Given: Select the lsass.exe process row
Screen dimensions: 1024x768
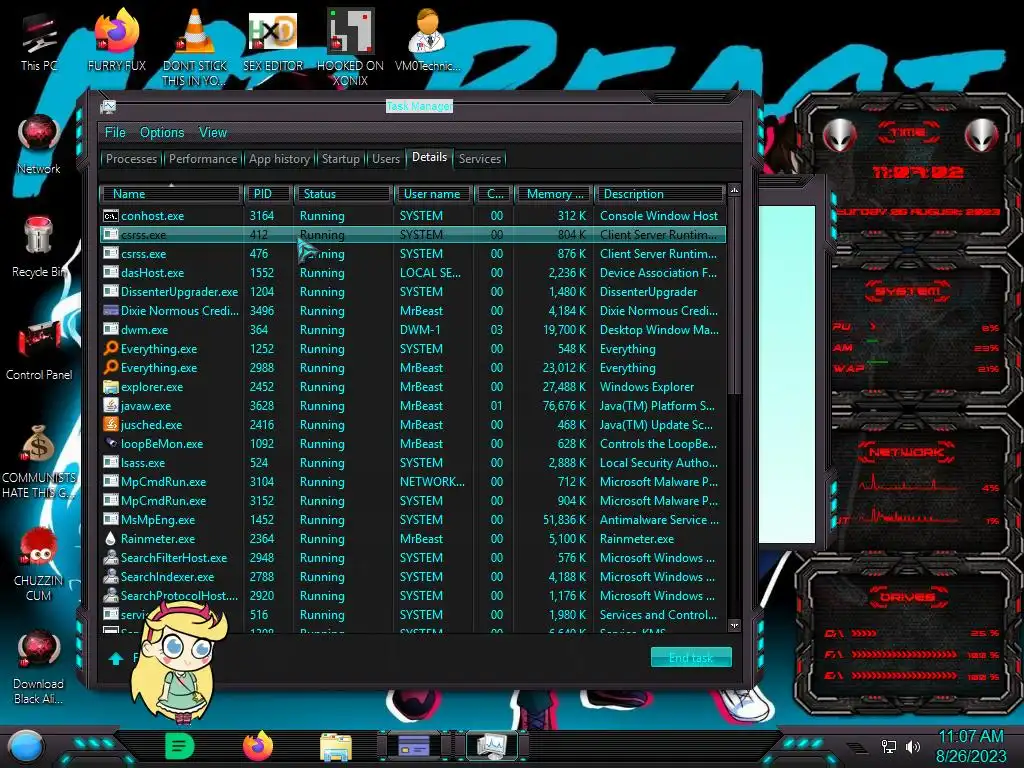Looking at the screenshot, I should tap(413, 463).
